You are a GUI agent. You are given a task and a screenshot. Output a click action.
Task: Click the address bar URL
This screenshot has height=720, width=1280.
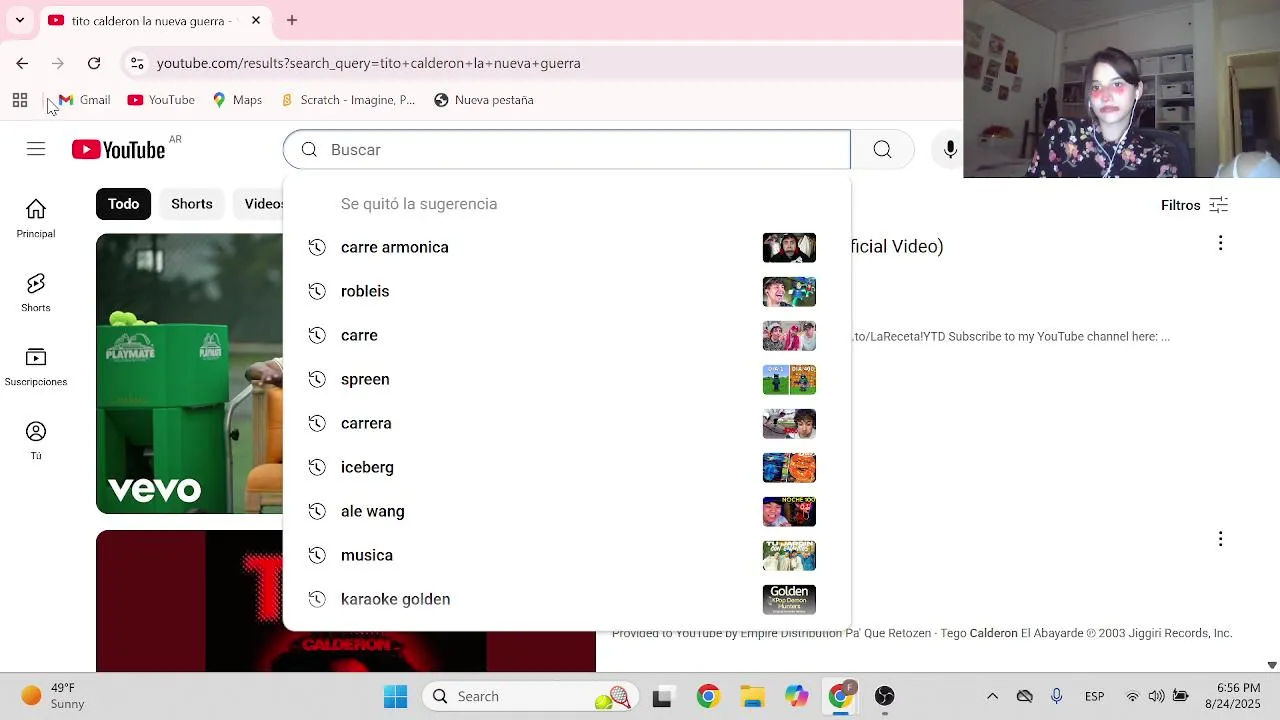click(369, 63)
